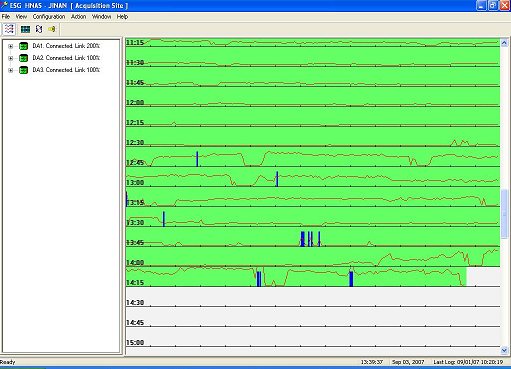Click the blue refresh arrows toolbar icon
The height and width of the screenshot is (369, 511).
[x=39, y=29]
